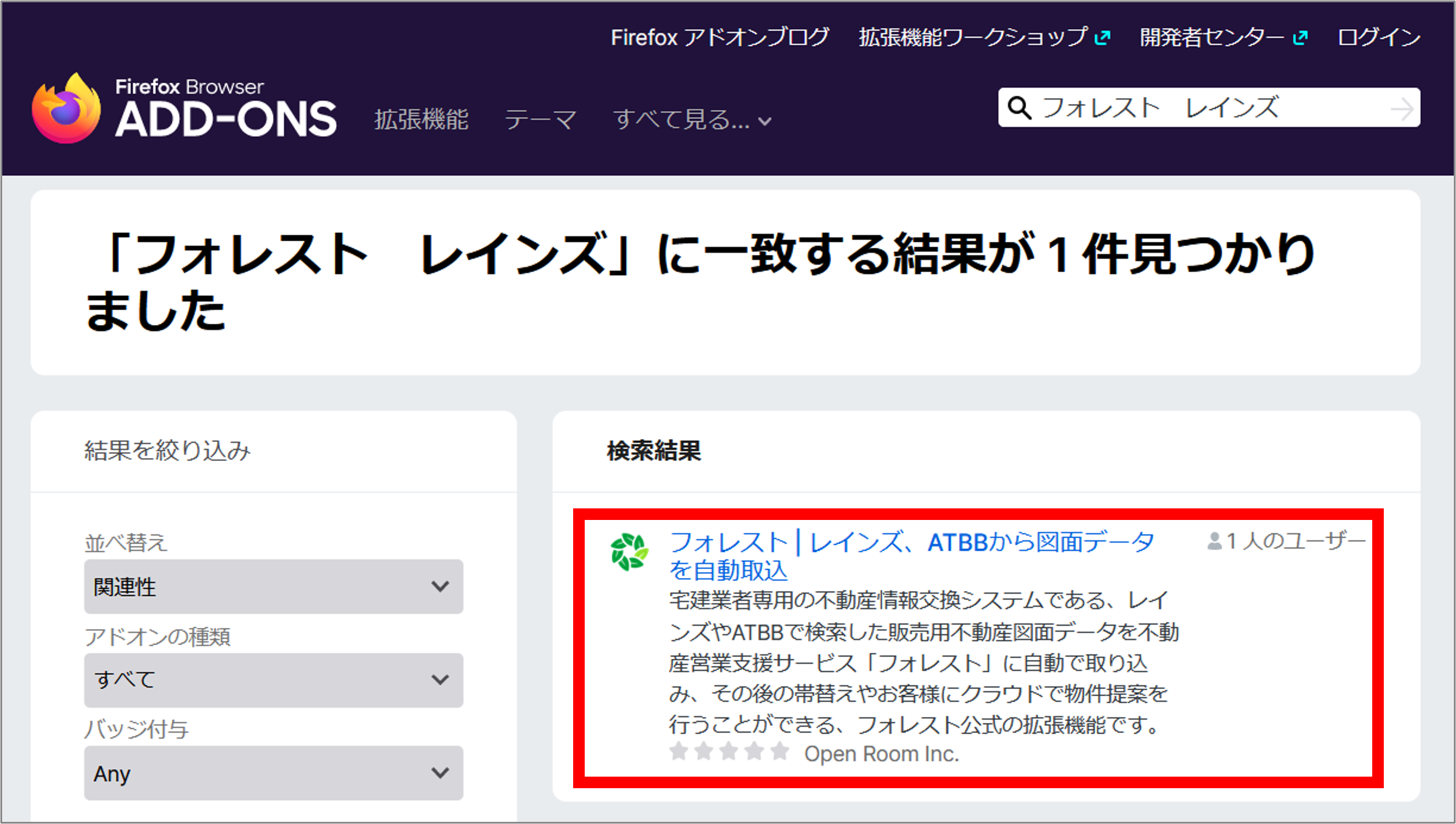Viewport: 1456px width, 824px height.
Task: Open the フォレスト｜レインズ add-on title link
Action: 912,556
